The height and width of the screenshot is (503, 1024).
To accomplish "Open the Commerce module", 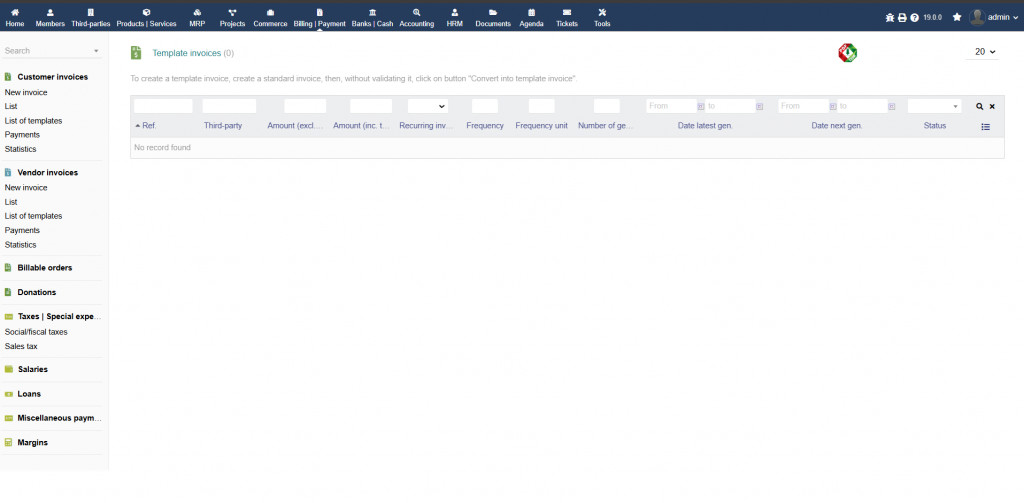I will coord(270,18).
